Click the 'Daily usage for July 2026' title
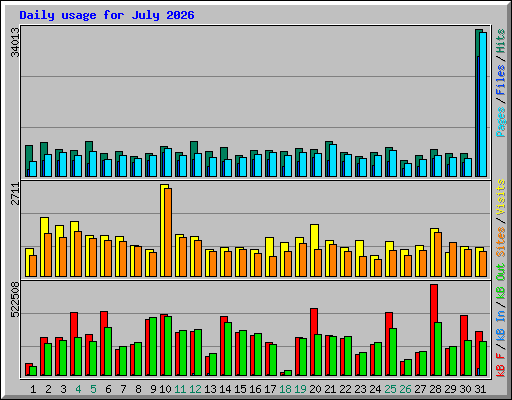The width and height of the screenshot is (512, 400). coord(107,15)
